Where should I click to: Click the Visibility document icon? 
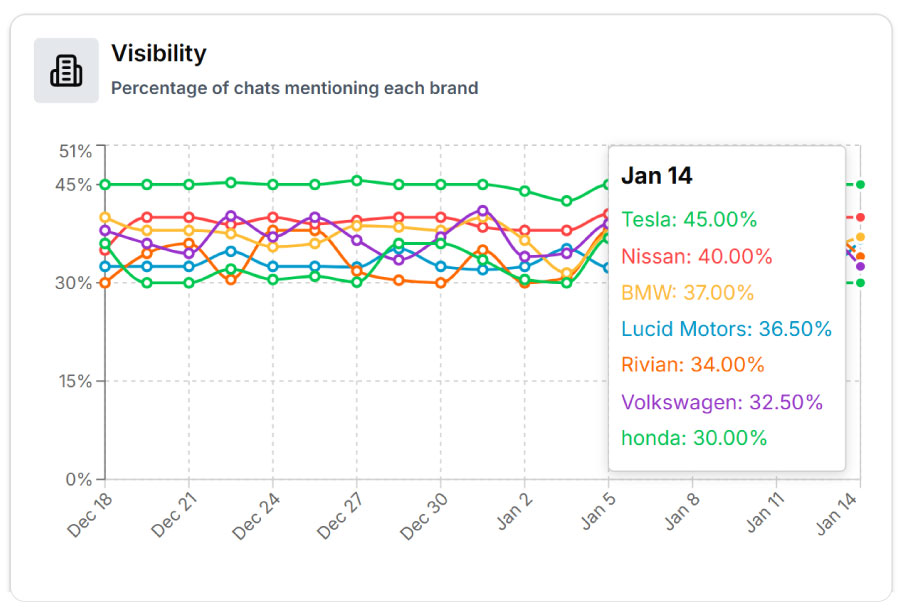click(x=66, y=70)
